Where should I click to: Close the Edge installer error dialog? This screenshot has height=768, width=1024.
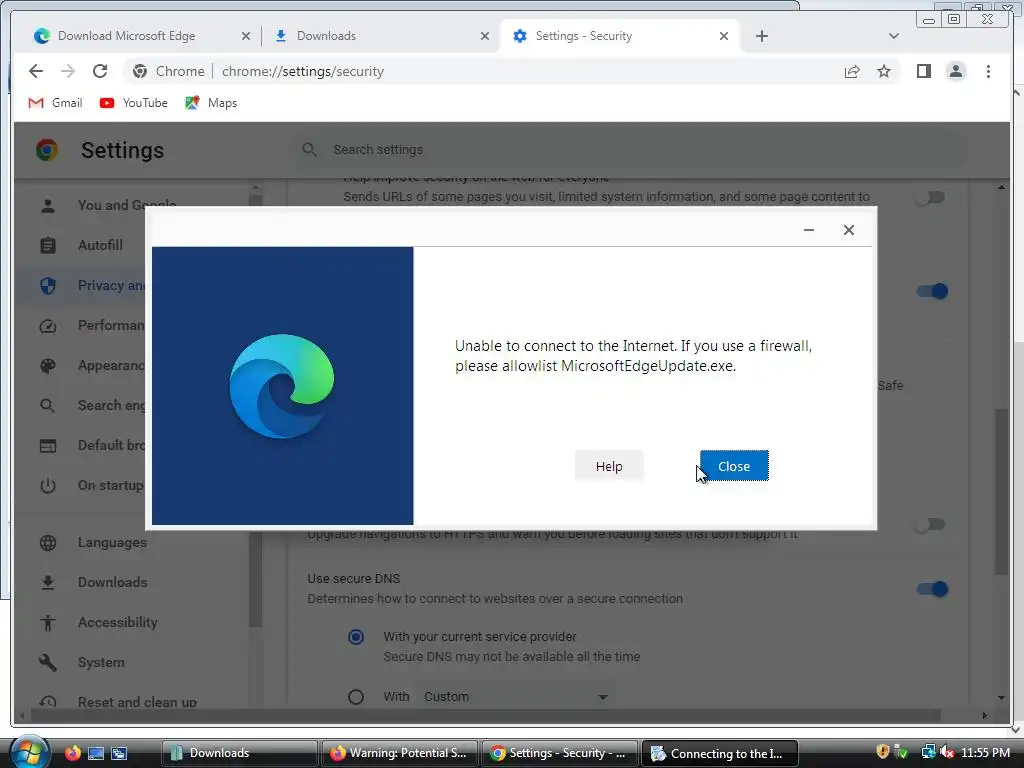pyautogui.click(x=734, y=466)
